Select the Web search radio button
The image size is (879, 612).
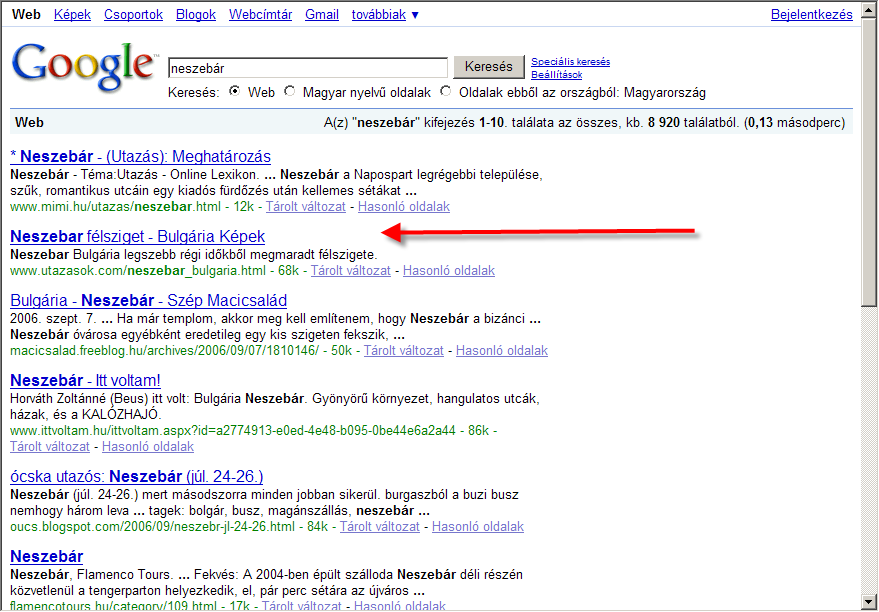(235, 91)
